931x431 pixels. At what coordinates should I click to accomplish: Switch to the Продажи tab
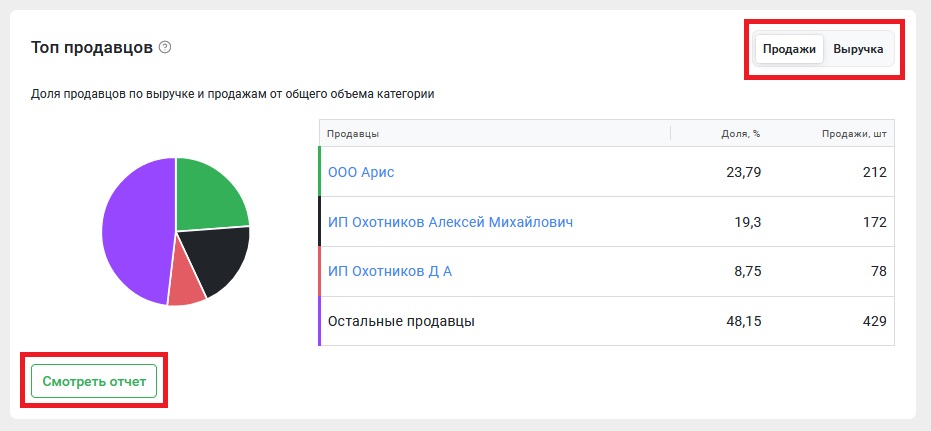[789, 49]
